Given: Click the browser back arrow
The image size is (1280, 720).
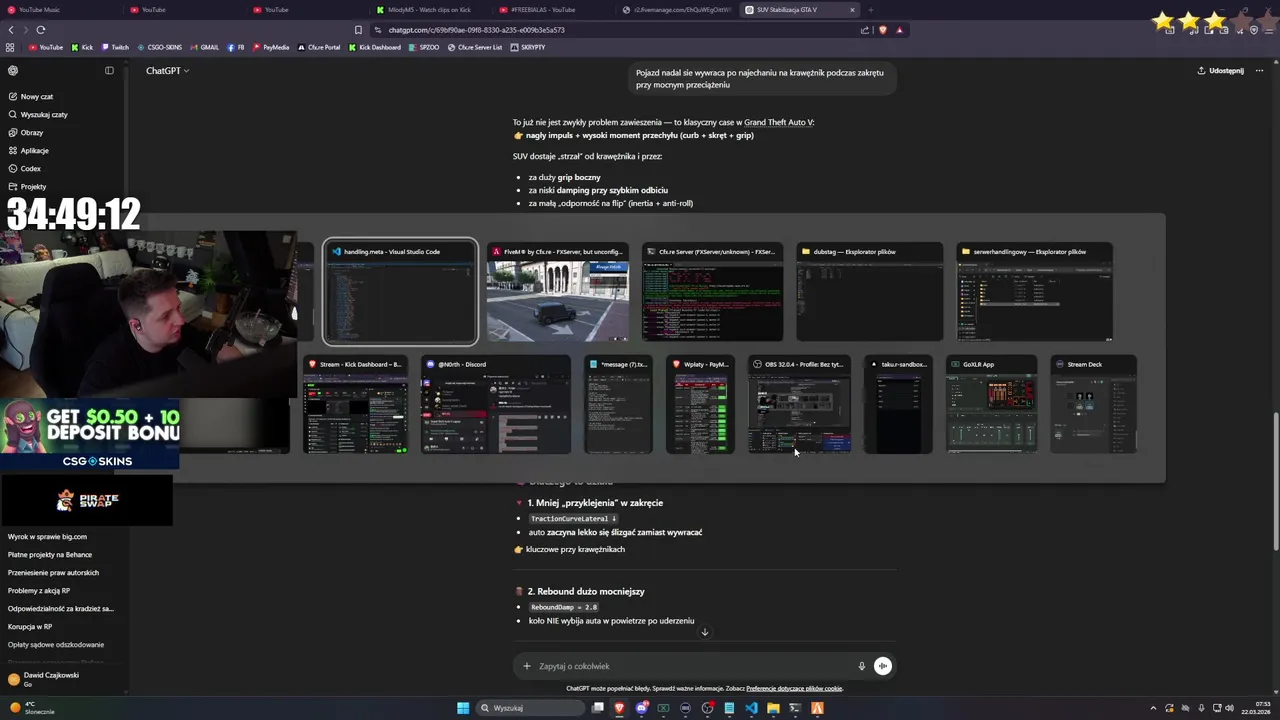Looking at the screenshot, I should click(x=11, y=30).
